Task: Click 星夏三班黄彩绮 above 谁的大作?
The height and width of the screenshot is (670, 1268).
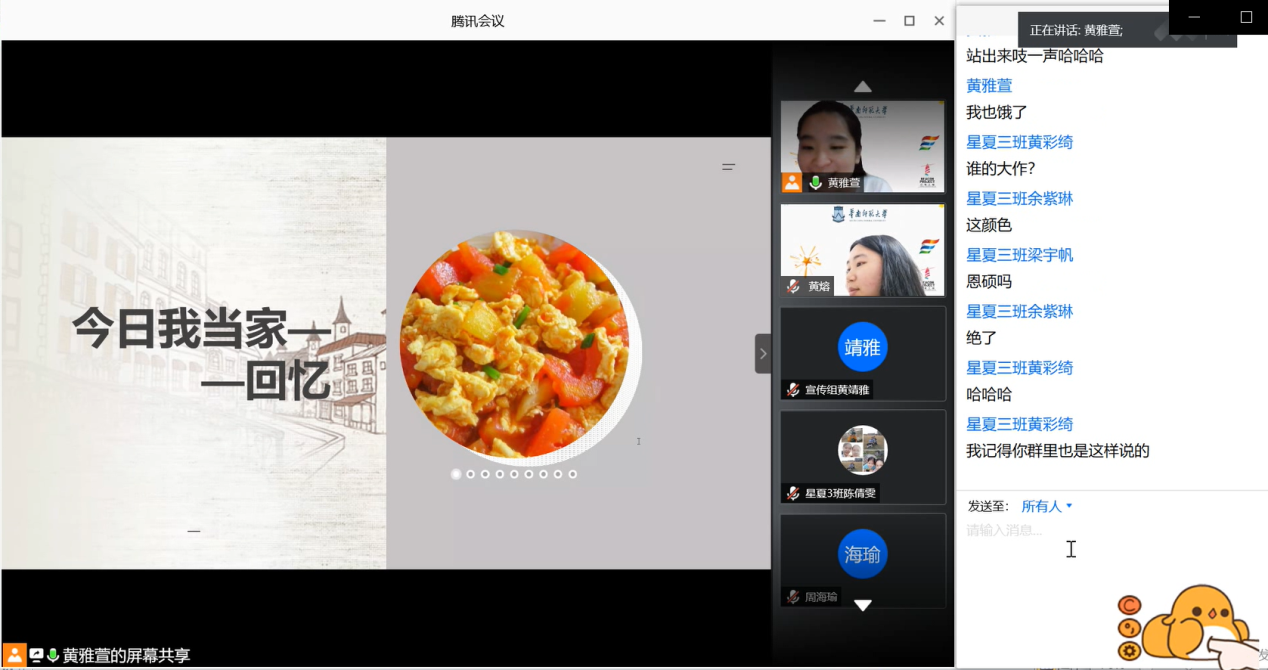Action: (1019, 142)
